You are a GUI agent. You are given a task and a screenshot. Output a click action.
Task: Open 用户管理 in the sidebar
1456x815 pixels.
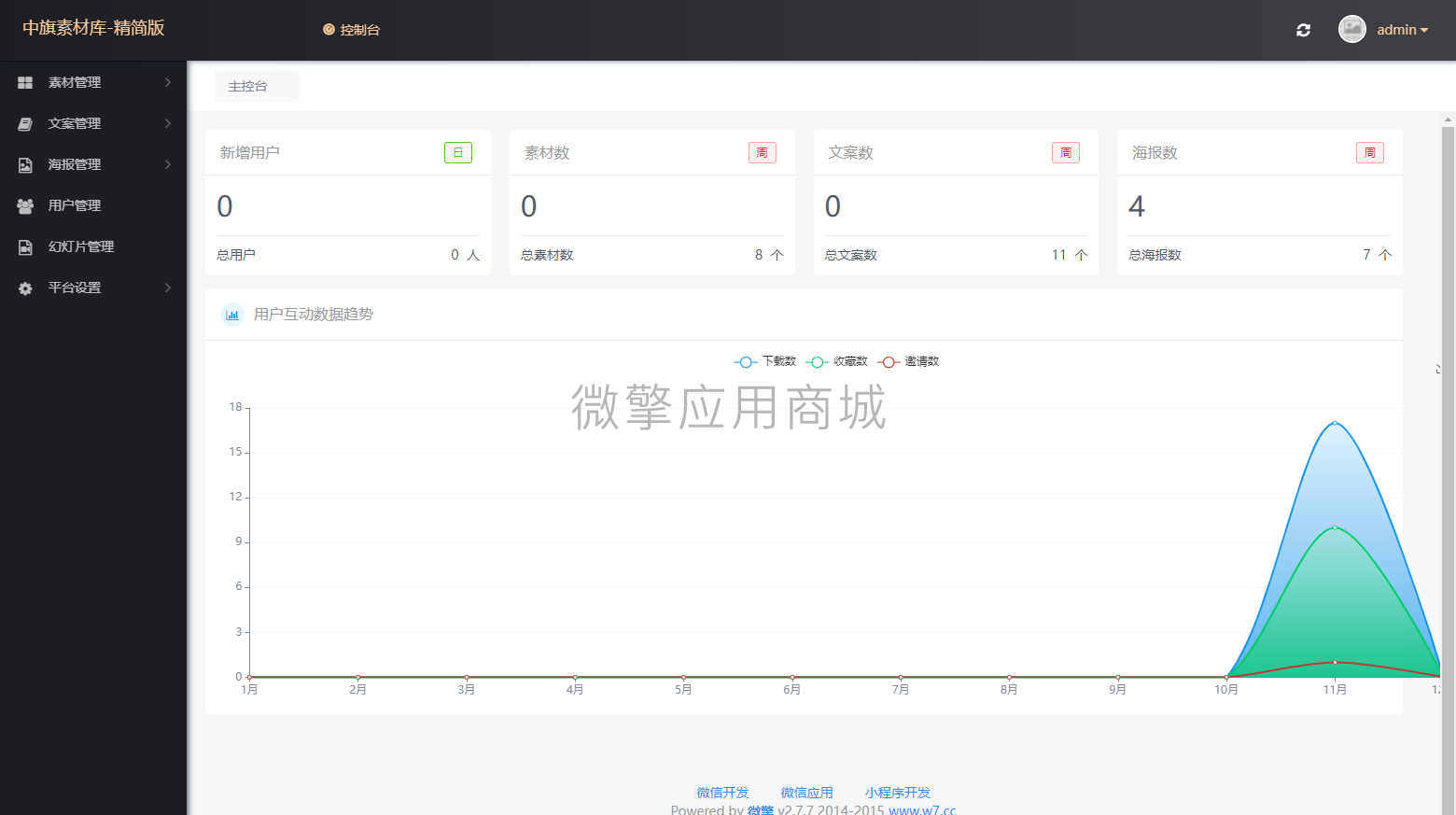[x=93, y=205]
